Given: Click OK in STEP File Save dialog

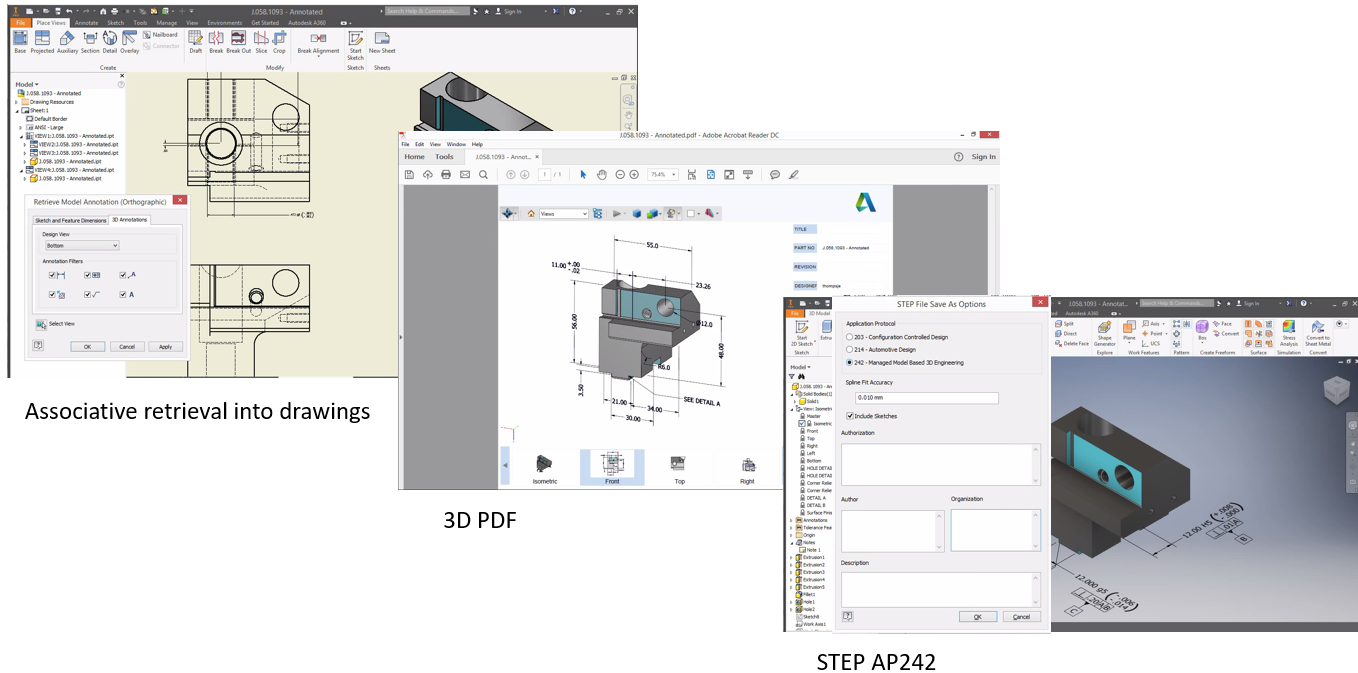Looking at the screenshot, I should [x=977, y=617].
